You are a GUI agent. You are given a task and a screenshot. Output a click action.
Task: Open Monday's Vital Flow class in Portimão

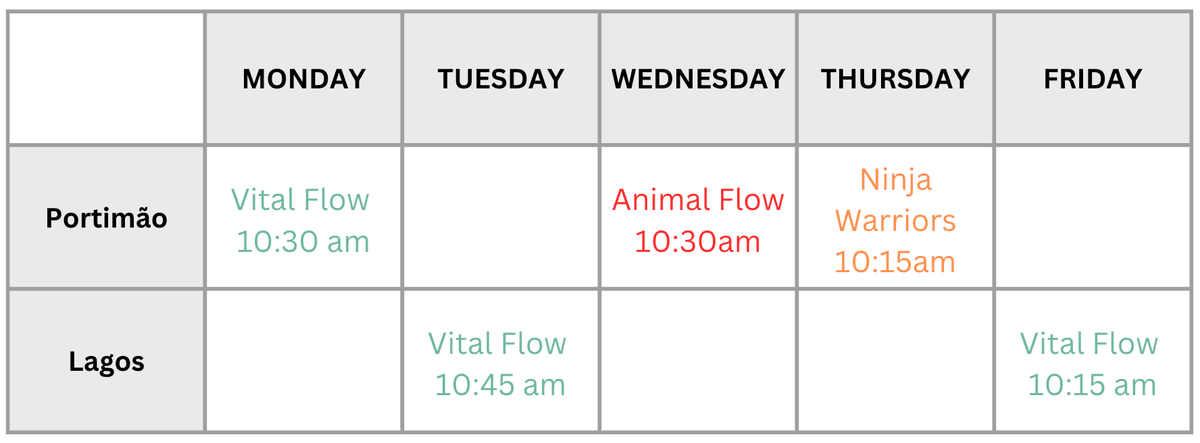pyautogui.click(x=301, y=220)
